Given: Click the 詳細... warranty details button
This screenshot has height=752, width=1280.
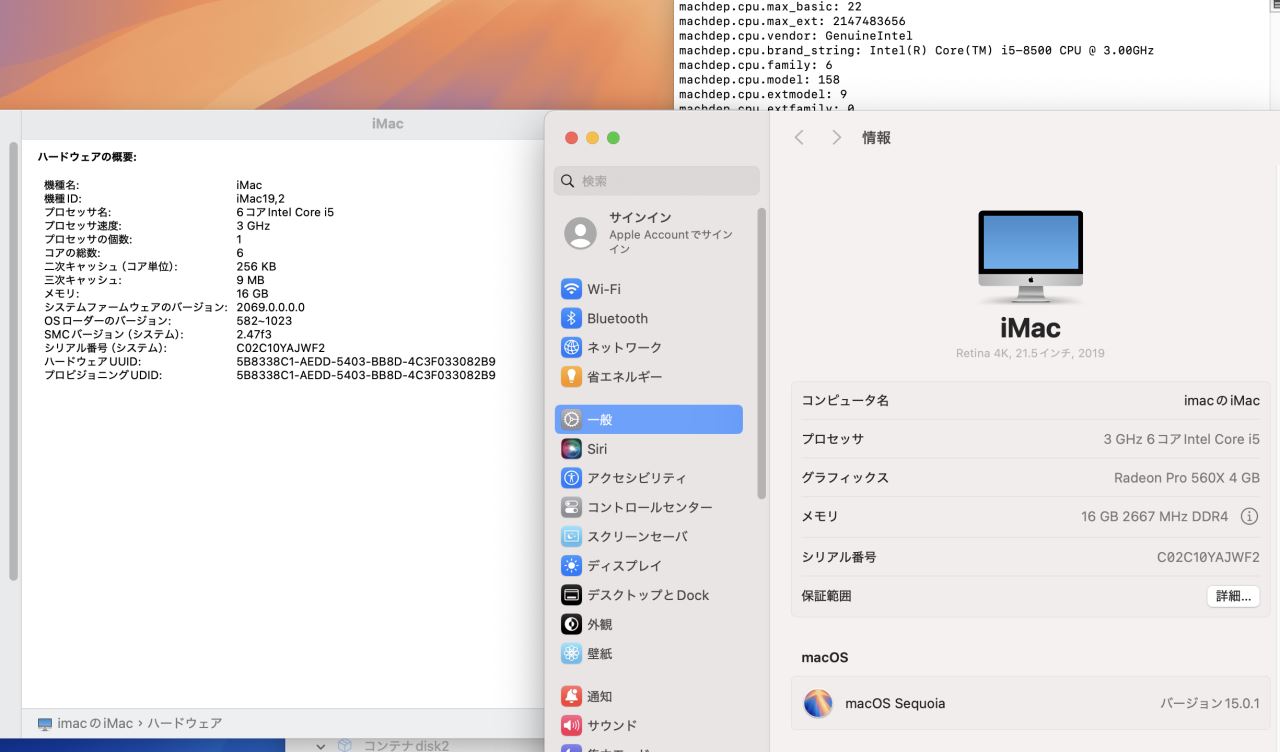Looking at the screenshot, I should [1233, 596].
